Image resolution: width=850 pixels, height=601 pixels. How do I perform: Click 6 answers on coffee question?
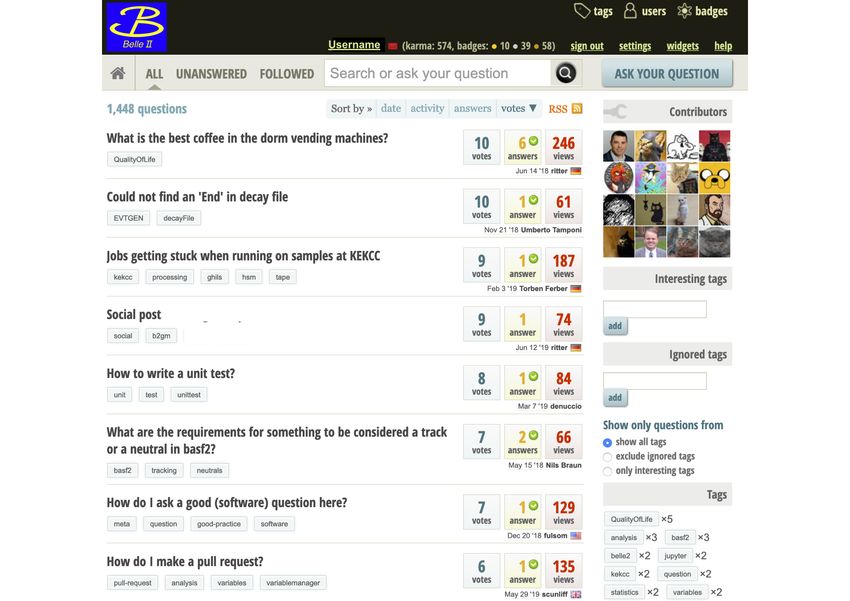click(x=523, y=147)
